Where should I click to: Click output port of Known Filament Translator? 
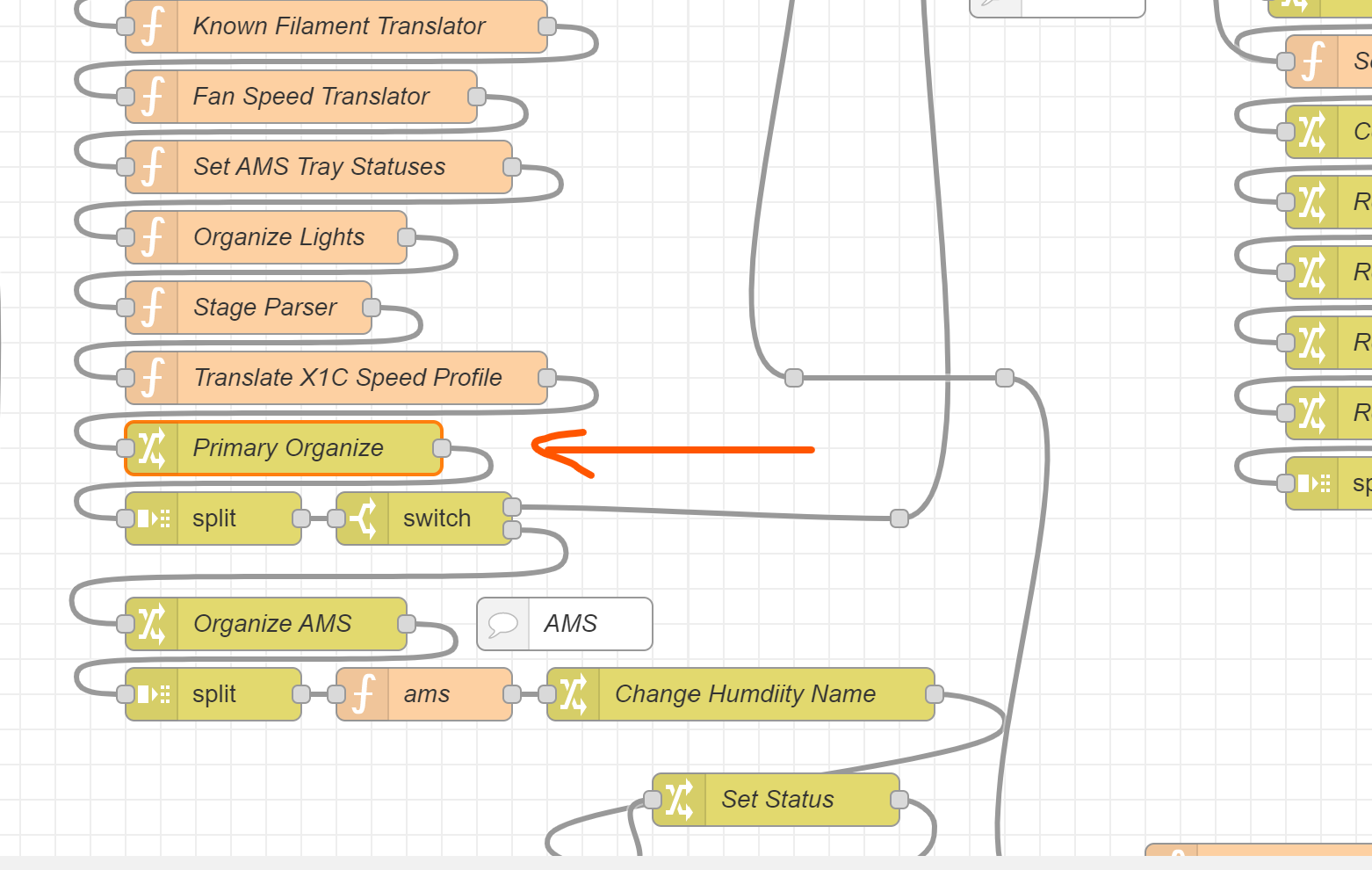547,26
